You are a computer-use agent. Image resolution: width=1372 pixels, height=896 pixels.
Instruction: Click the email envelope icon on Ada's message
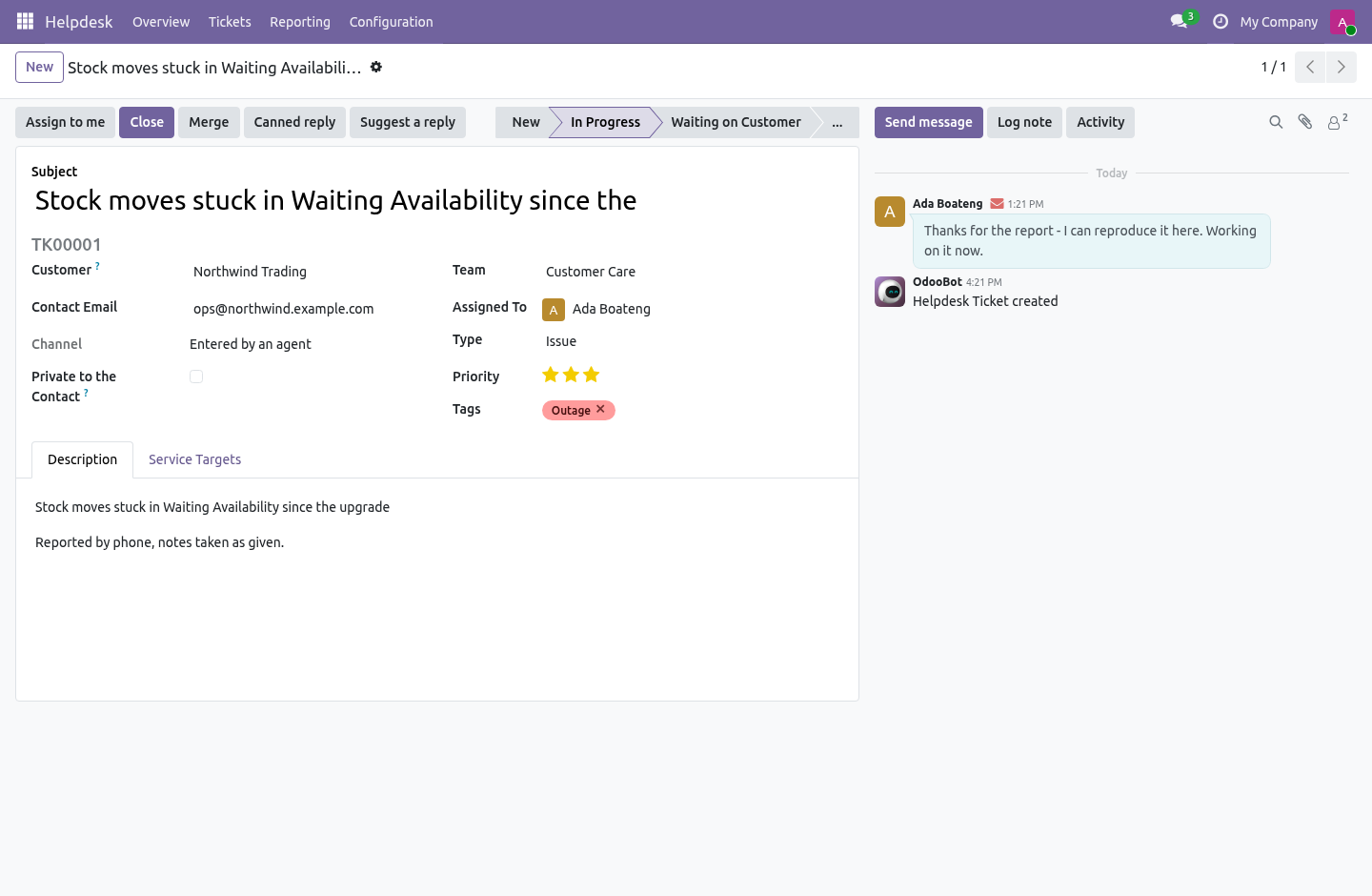tap(997, 204)
